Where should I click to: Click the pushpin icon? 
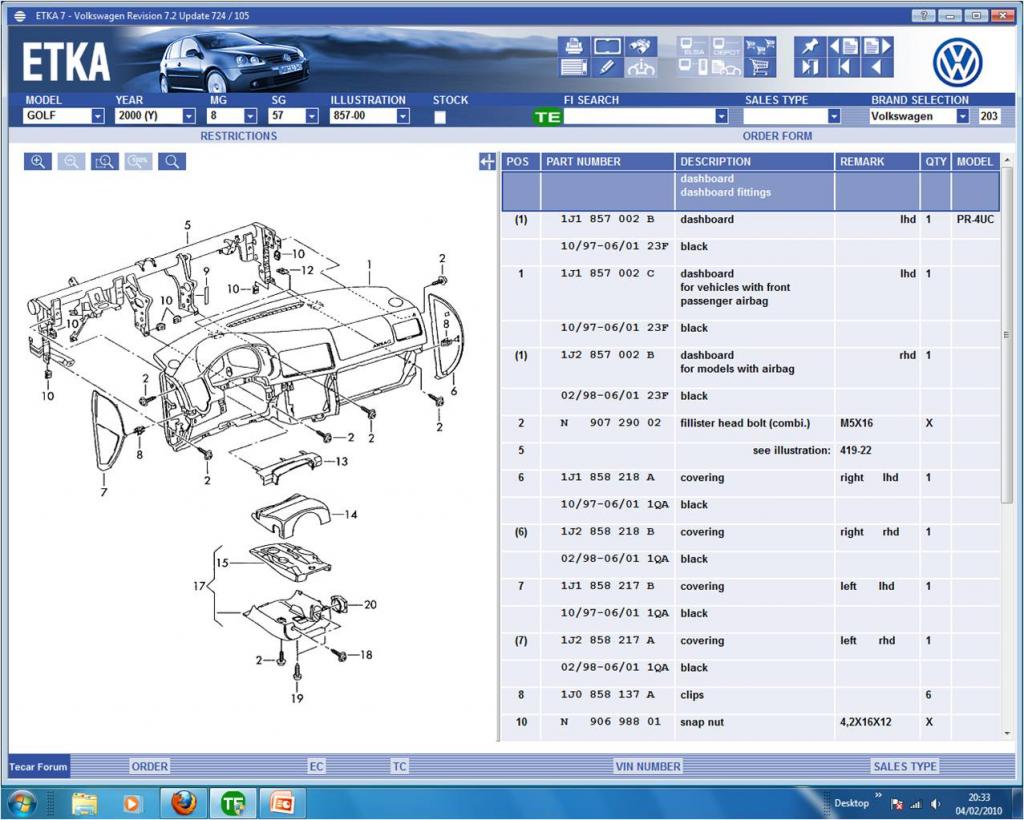810,46
